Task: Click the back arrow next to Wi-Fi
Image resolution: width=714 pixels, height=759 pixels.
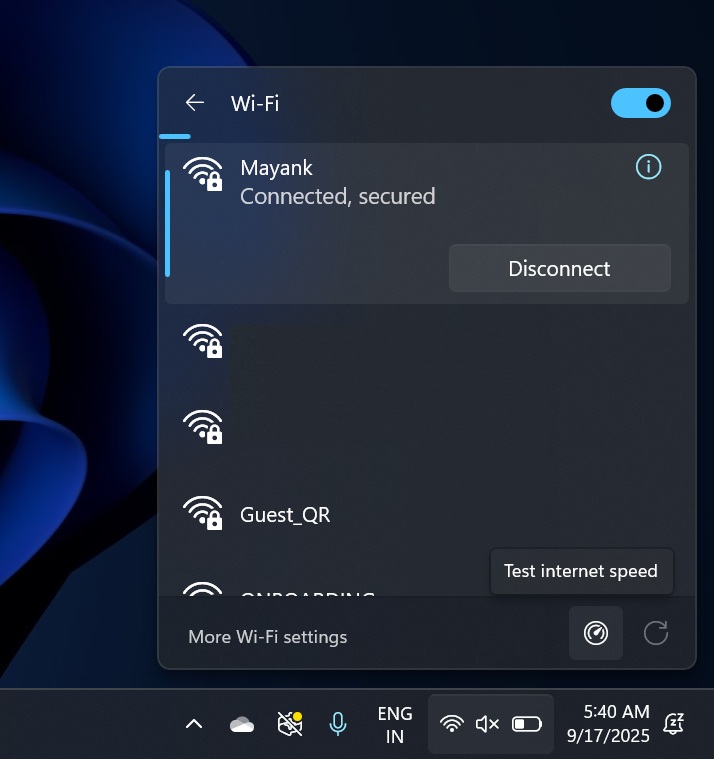Action: 195,103
